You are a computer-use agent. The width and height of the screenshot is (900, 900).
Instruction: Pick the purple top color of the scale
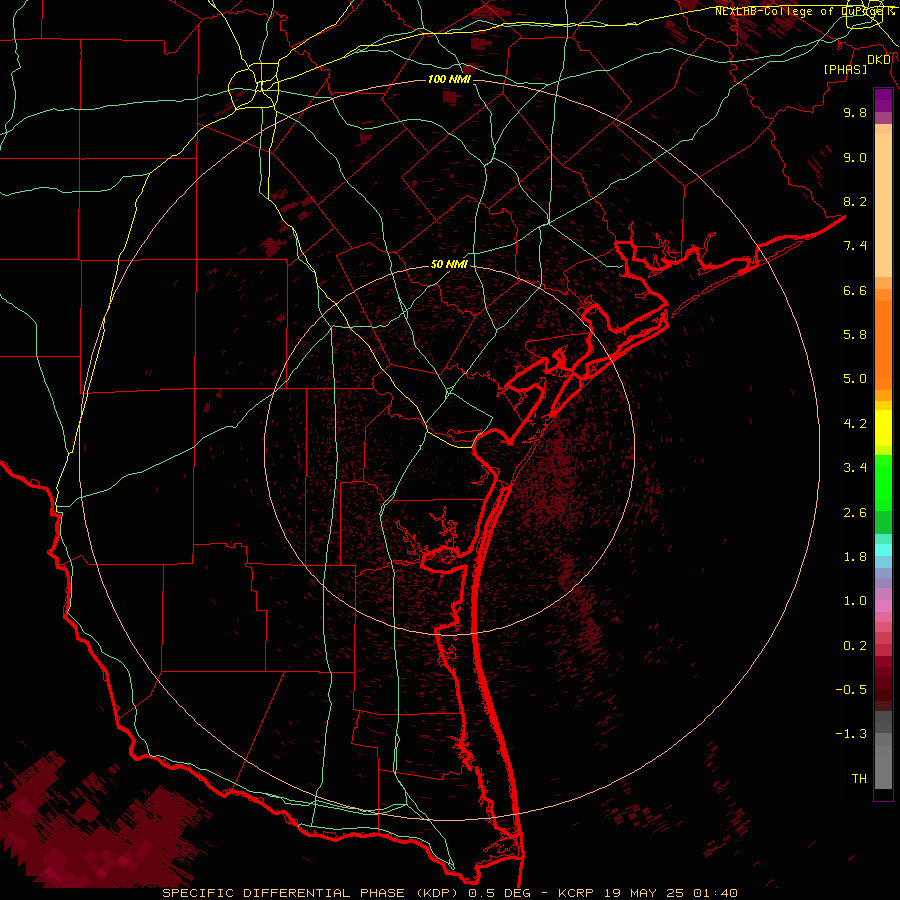point(883,100)
